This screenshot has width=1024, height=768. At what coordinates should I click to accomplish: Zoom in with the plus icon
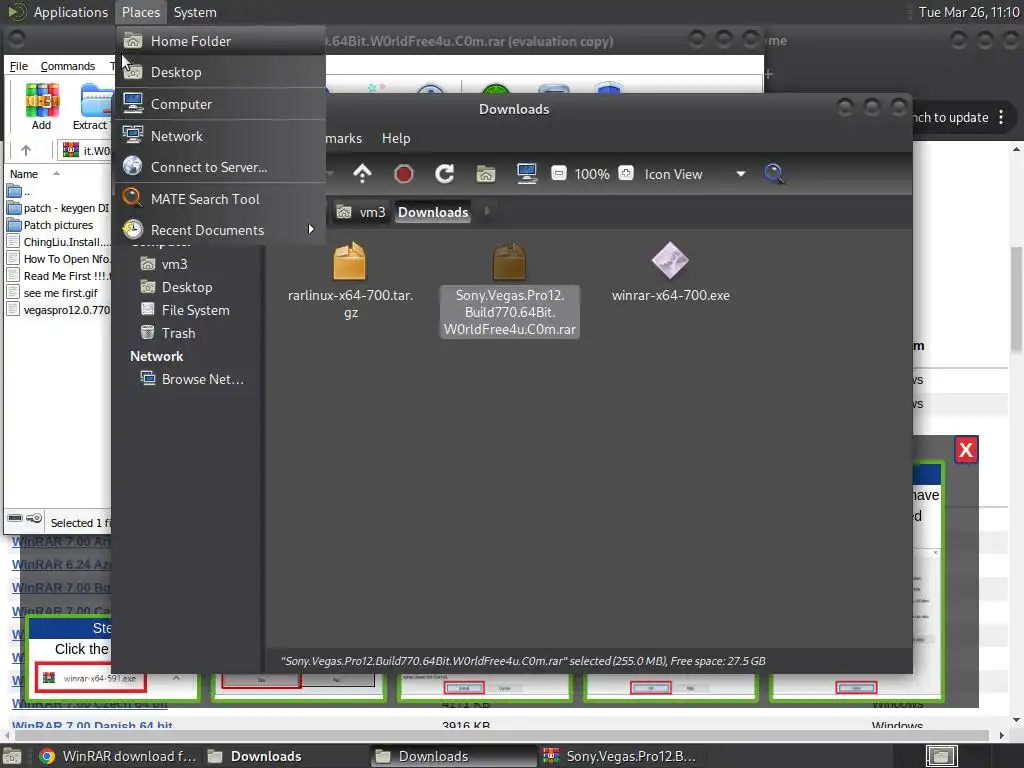click(626, 174)
